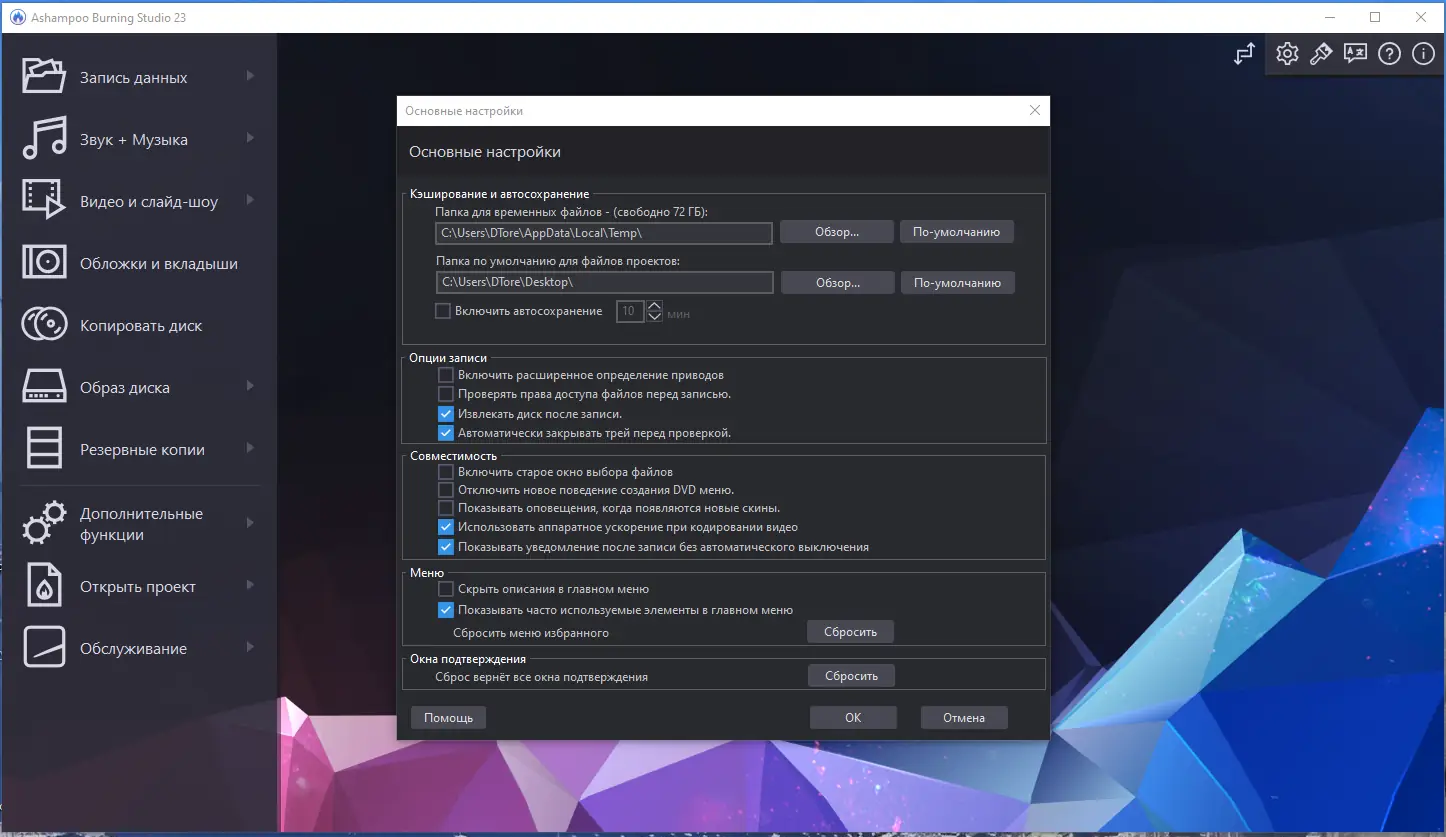Increase autosave minutes with up arrow
1446x837 pixels.
point(655,306)
